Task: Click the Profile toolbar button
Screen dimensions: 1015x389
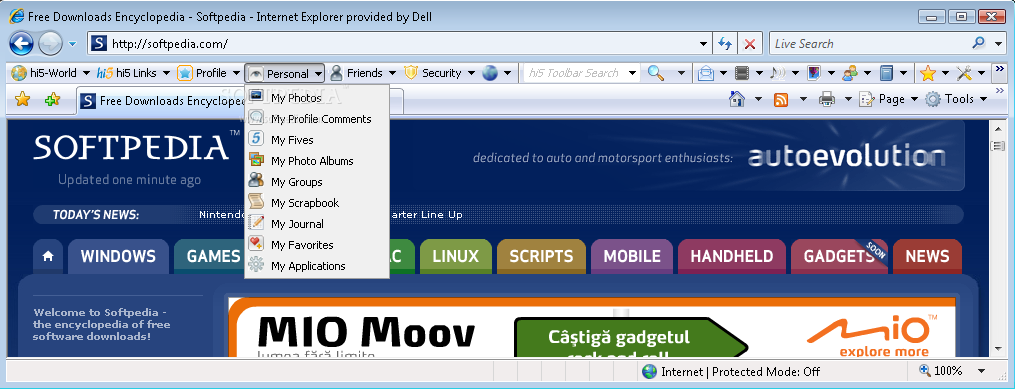Action: (x=208, y=73)
